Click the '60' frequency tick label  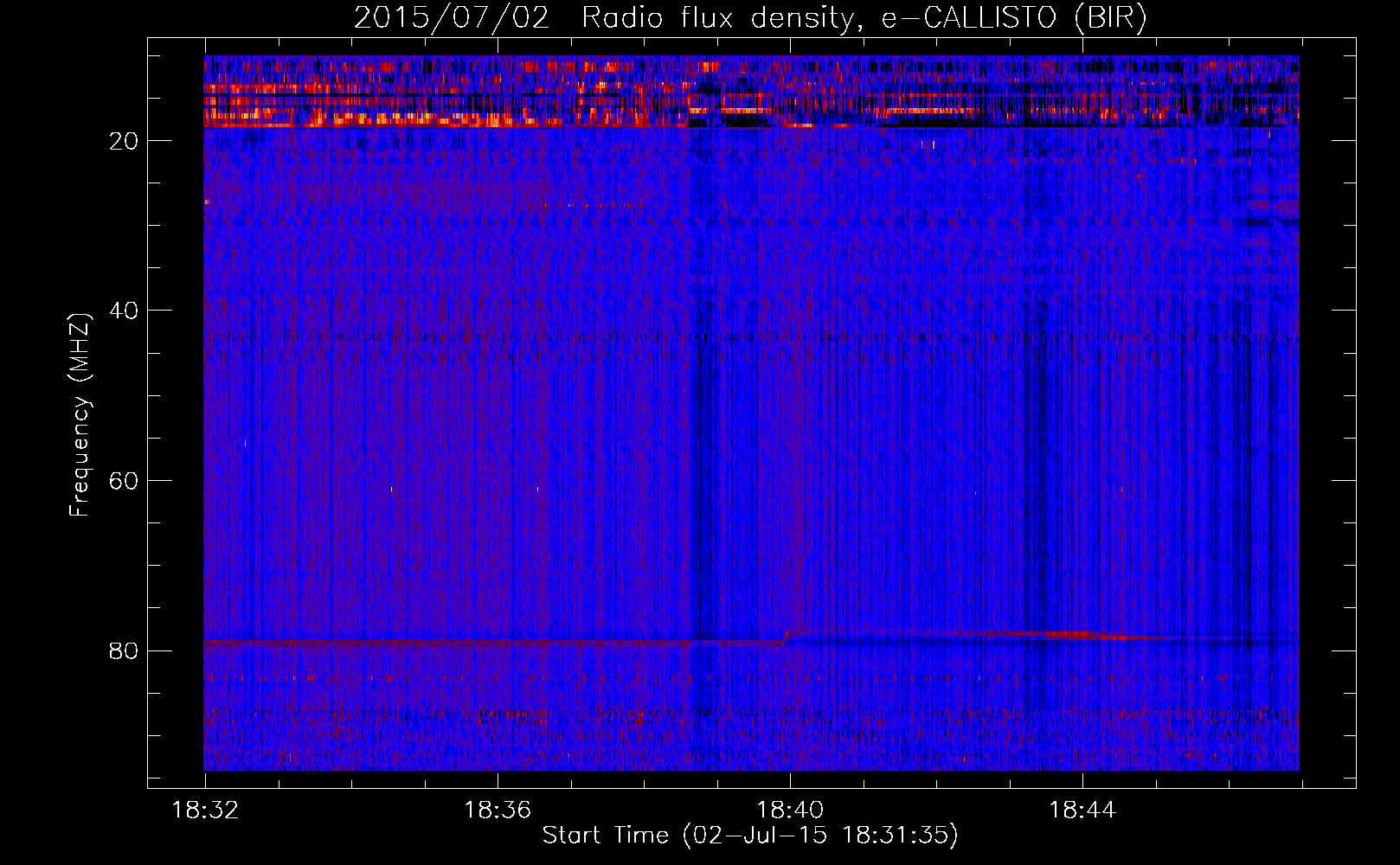click(x=124, y=481)
